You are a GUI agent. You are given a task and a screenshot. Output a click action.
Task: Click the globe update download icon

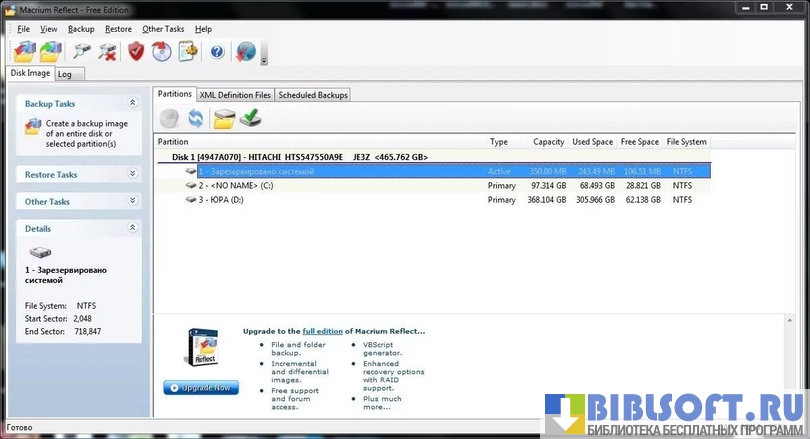[x=245, y=51]
